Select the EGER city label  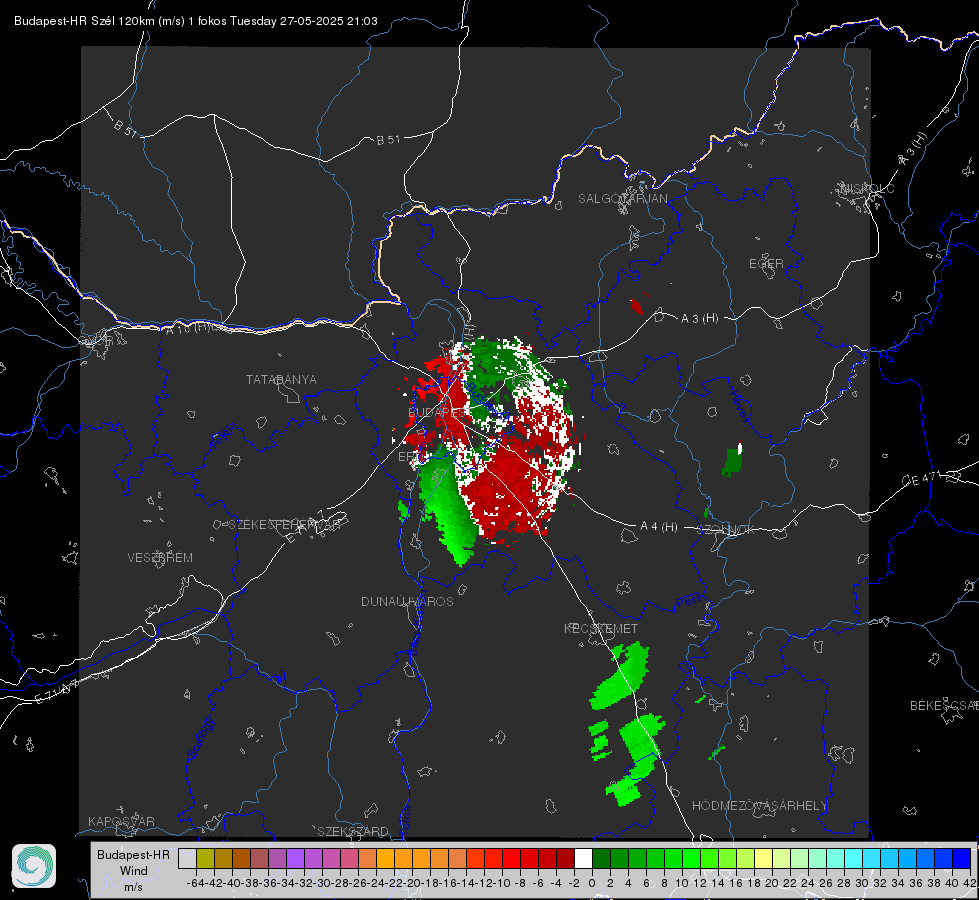coord(766,264)
